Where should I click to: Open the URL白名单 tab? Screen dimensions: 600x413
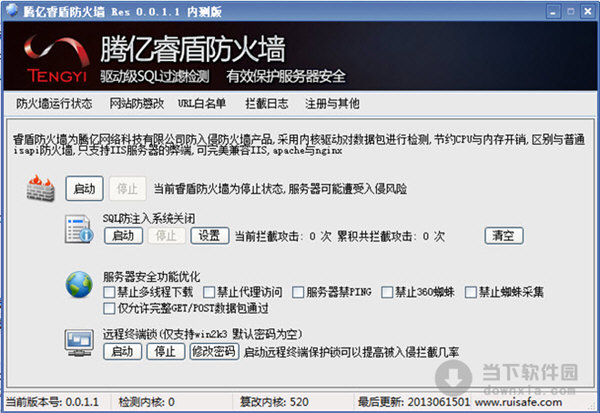click(202, 103)
